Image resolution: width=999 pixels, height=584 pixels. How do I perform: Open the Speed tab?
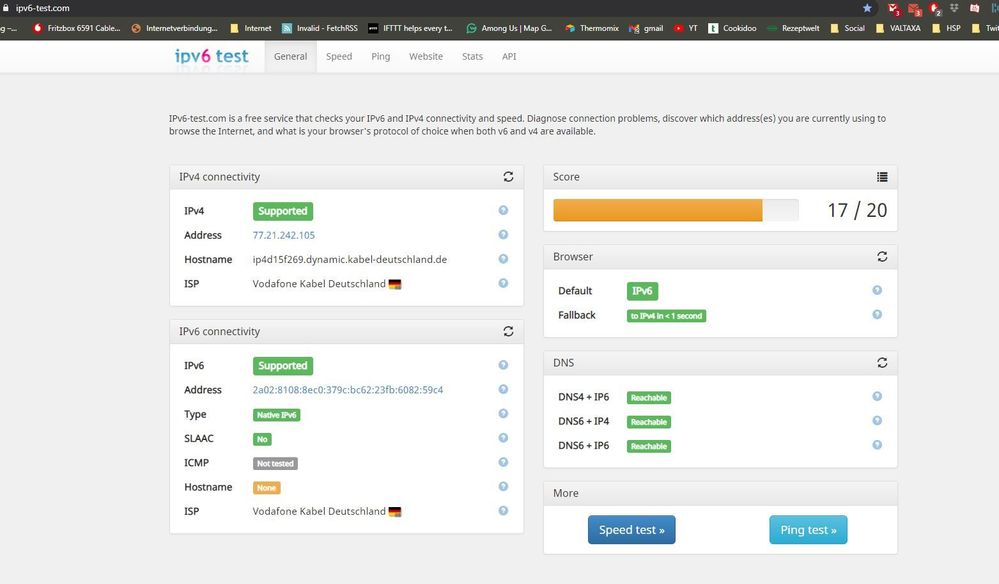tap(339, 56)
